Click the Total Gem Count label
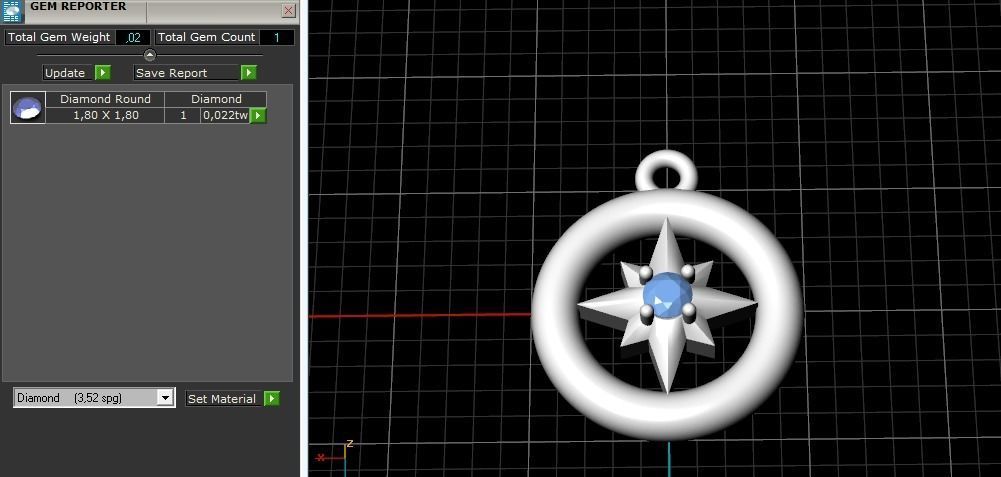1001x477 pixels. tap(206, 38)
